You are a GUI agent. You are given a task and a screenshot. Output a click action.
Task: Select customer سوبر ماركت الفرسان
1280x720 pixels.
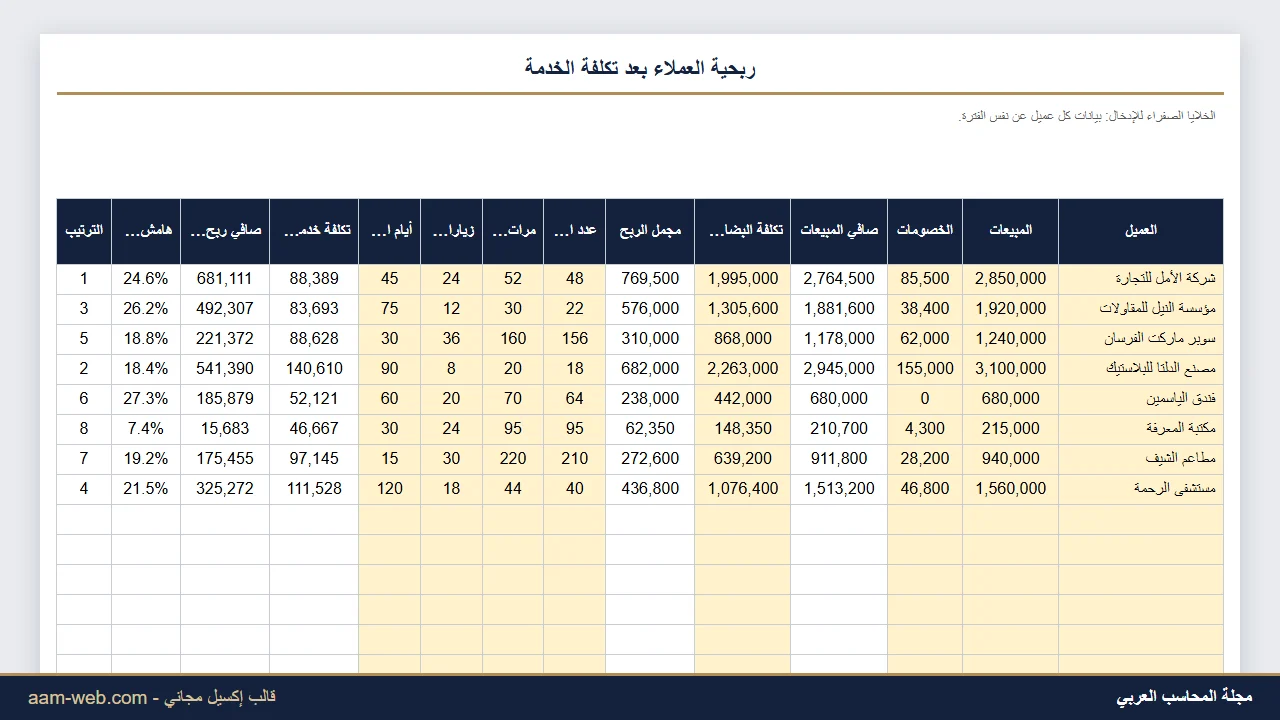[1141, 339]
